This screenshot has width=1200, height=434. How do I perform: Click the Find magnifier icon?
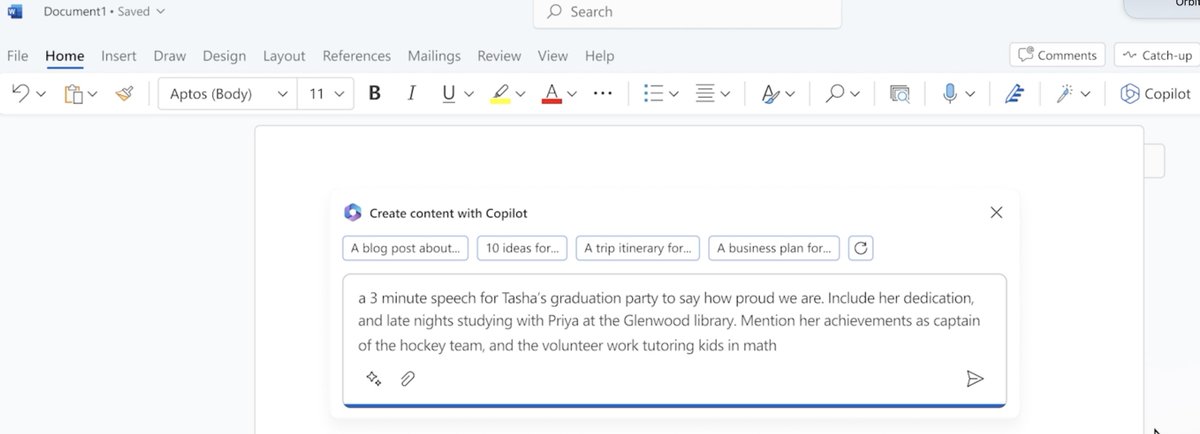click(833, 94)
